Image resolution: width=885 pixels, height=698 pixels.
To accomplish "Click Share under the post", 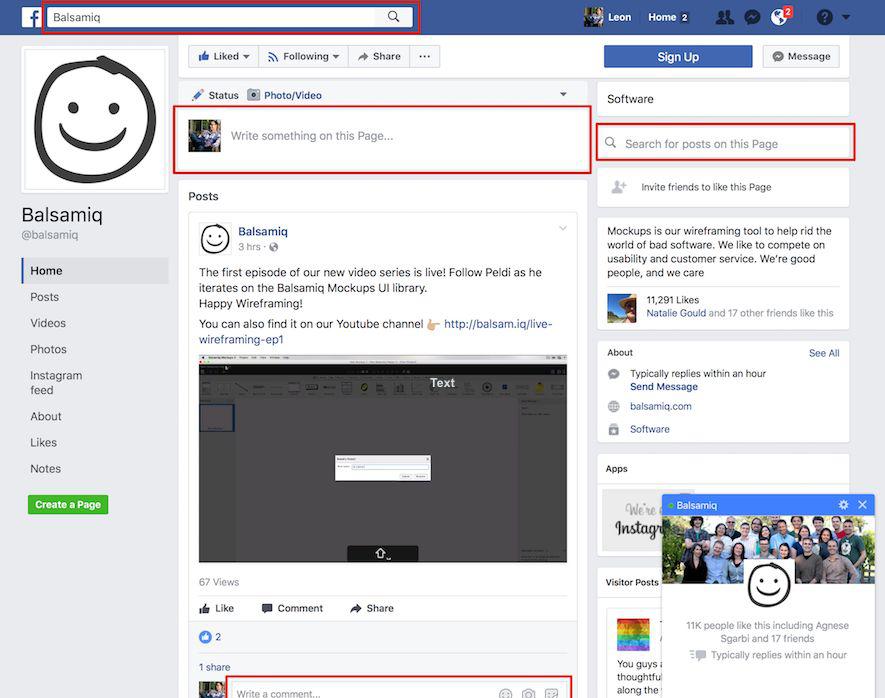I will pyautogui.click(x=372, y=608).
